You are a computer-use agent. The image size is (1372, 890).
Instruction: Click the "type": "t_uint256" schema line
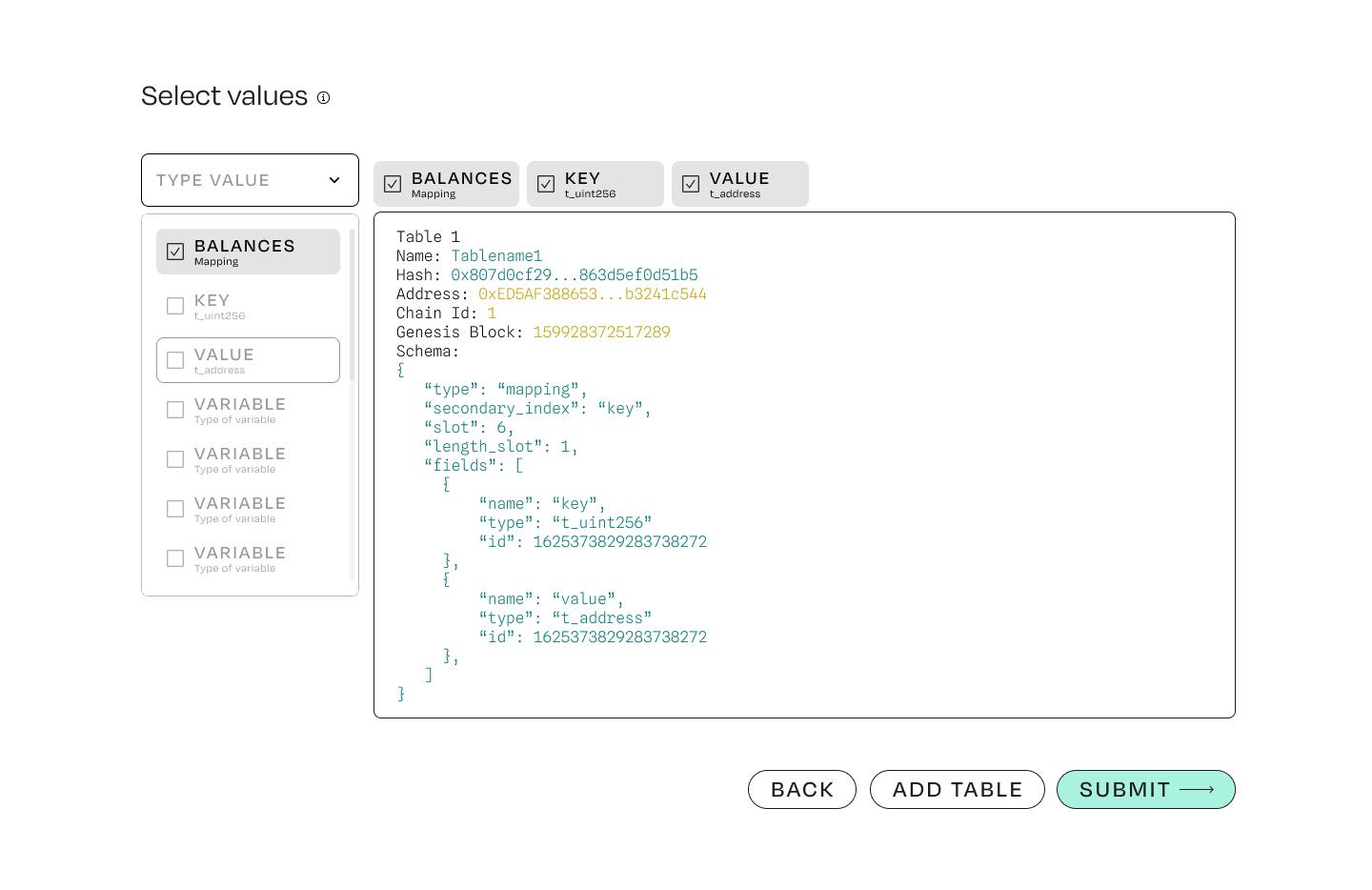tap(566, 522)
